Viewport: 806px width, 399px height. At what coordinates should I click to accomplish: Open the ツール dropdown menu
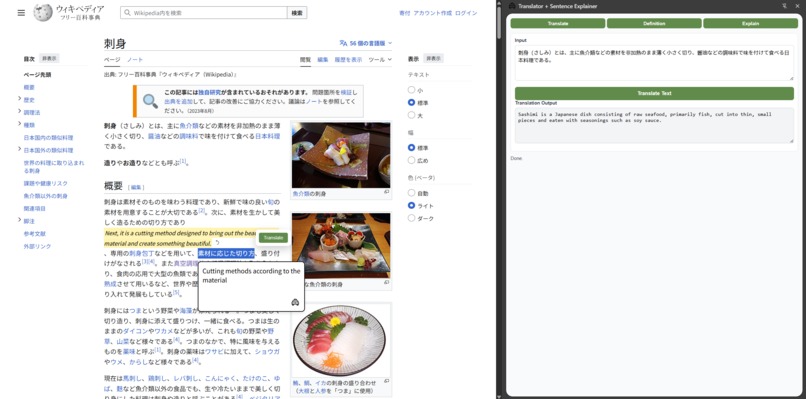(380, 60)
